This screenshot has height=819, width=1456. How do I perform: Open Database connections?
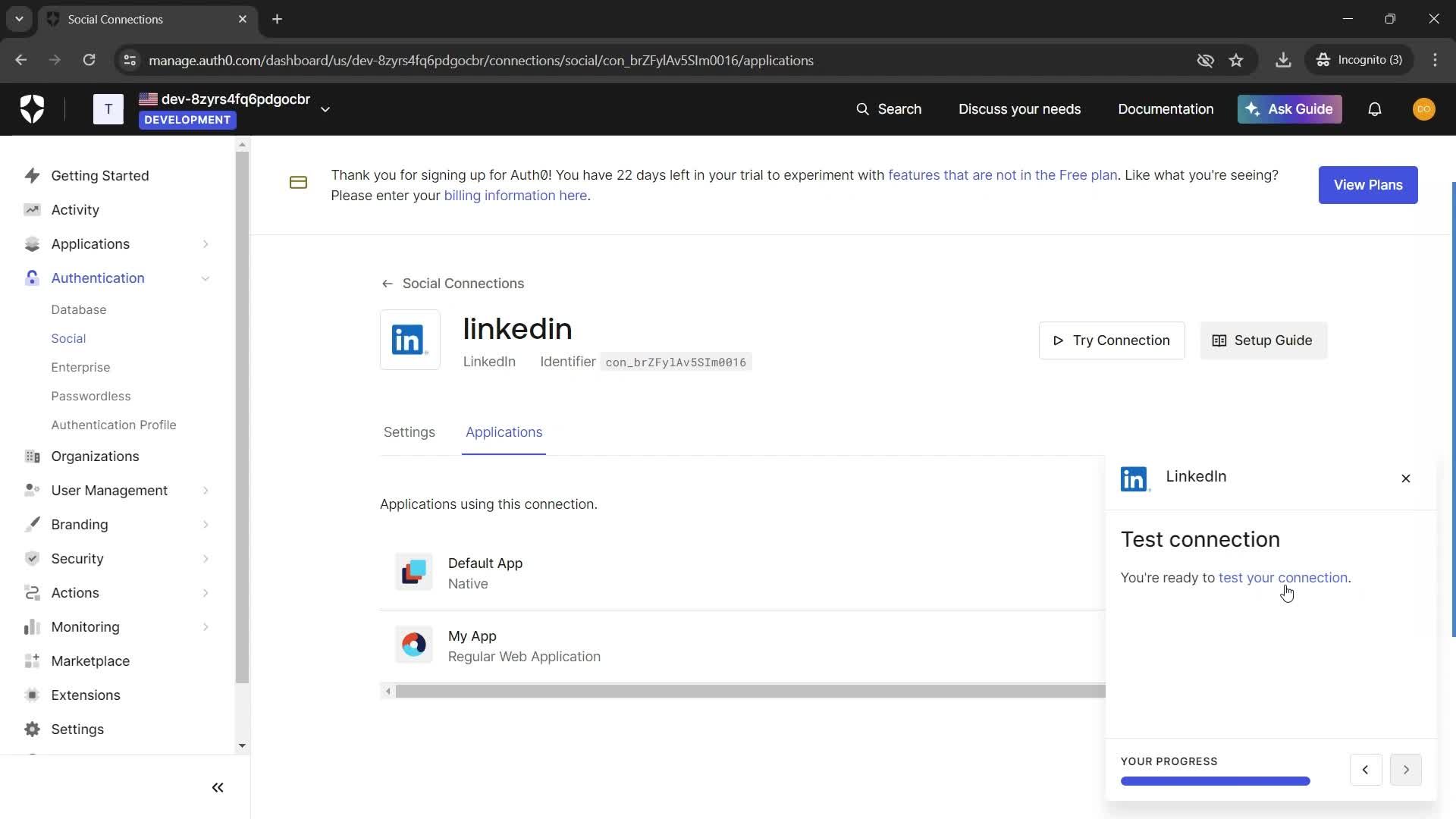pos(78,309)
